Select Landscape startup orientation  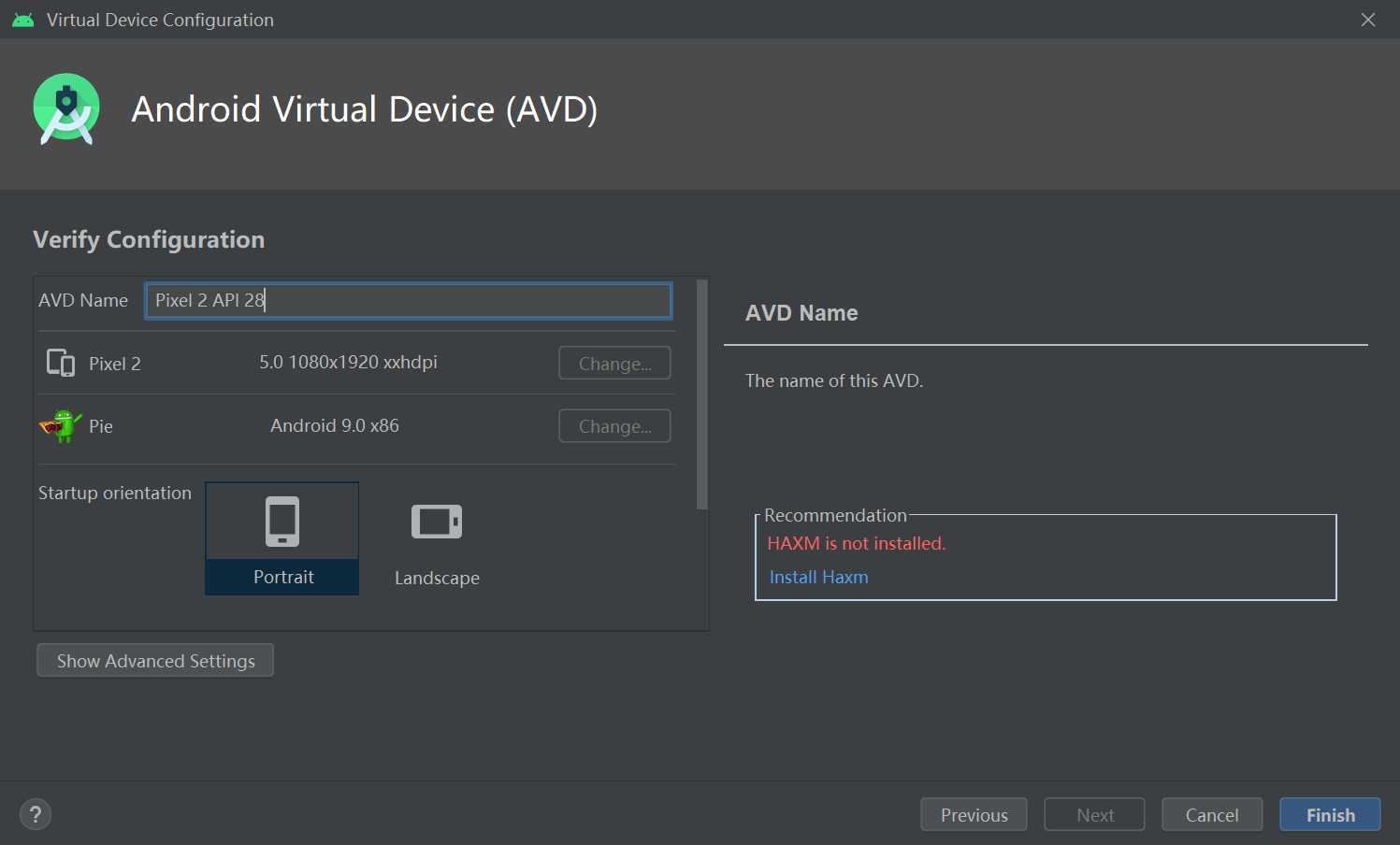(437, 538)
